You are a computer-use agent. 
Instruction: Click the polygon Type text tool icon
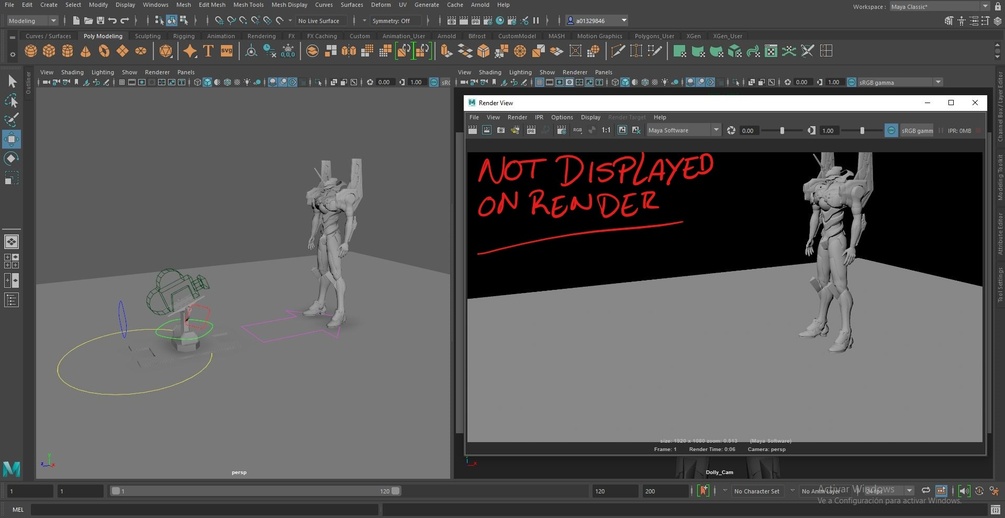click(x=208, y=51)
